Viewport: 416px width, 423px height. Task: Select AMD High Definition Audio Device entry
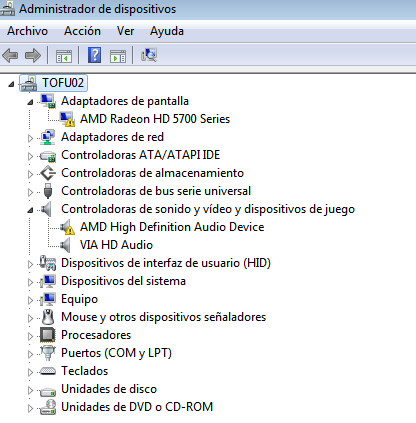click(172, 227)
